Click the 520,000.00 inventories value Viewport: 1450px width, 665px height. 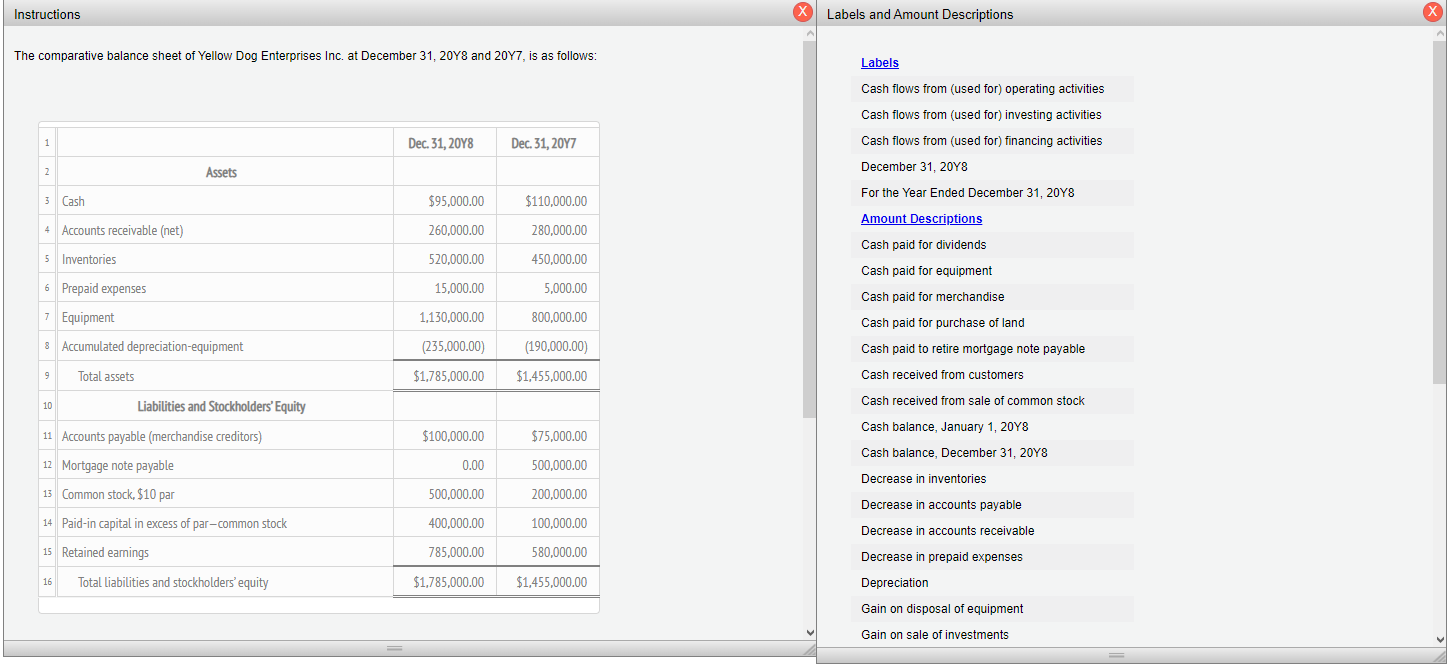coord(457,260)
